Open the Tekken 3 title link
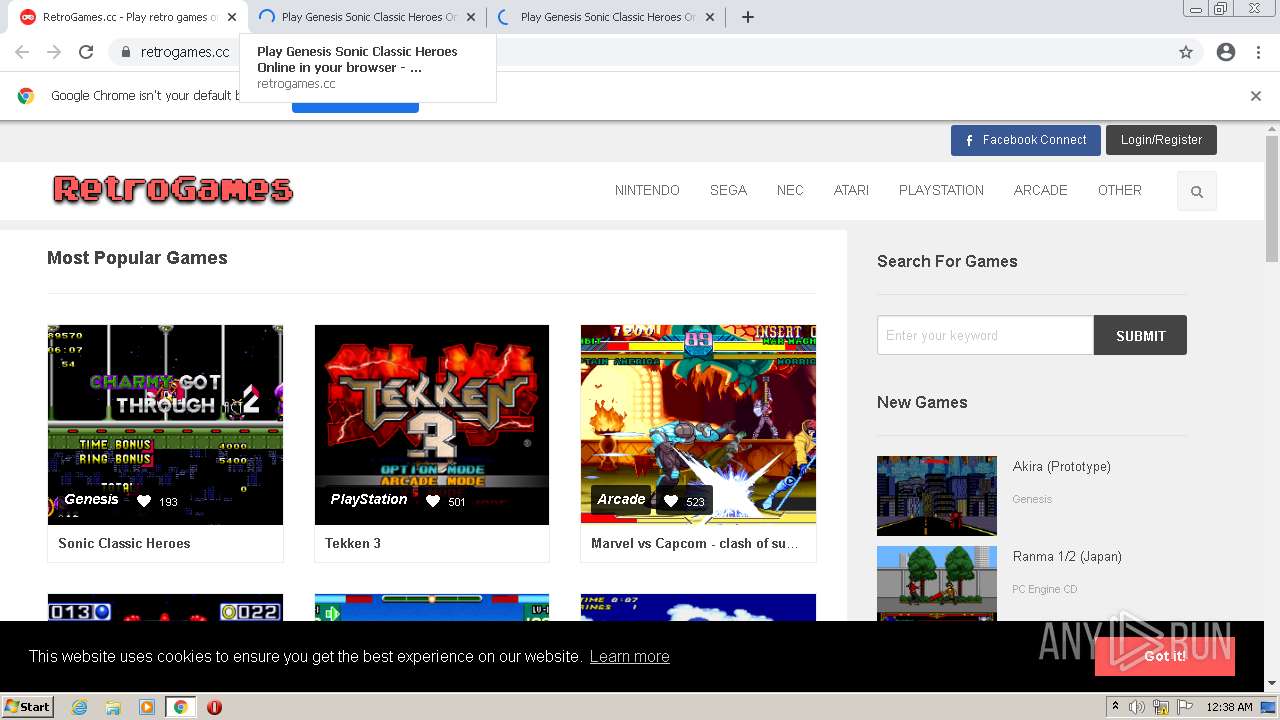Viewport: 1280px width, 720px height. click(353, 543)
